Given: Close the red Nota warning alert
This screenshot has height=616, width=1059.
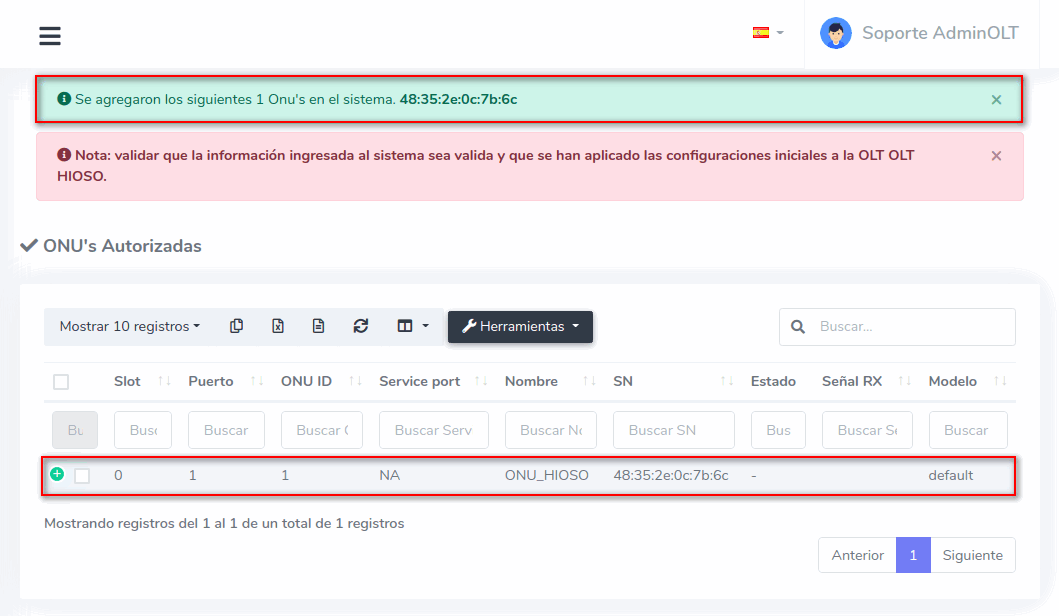Looking at the screenshot, I should (x=996, y=156).
